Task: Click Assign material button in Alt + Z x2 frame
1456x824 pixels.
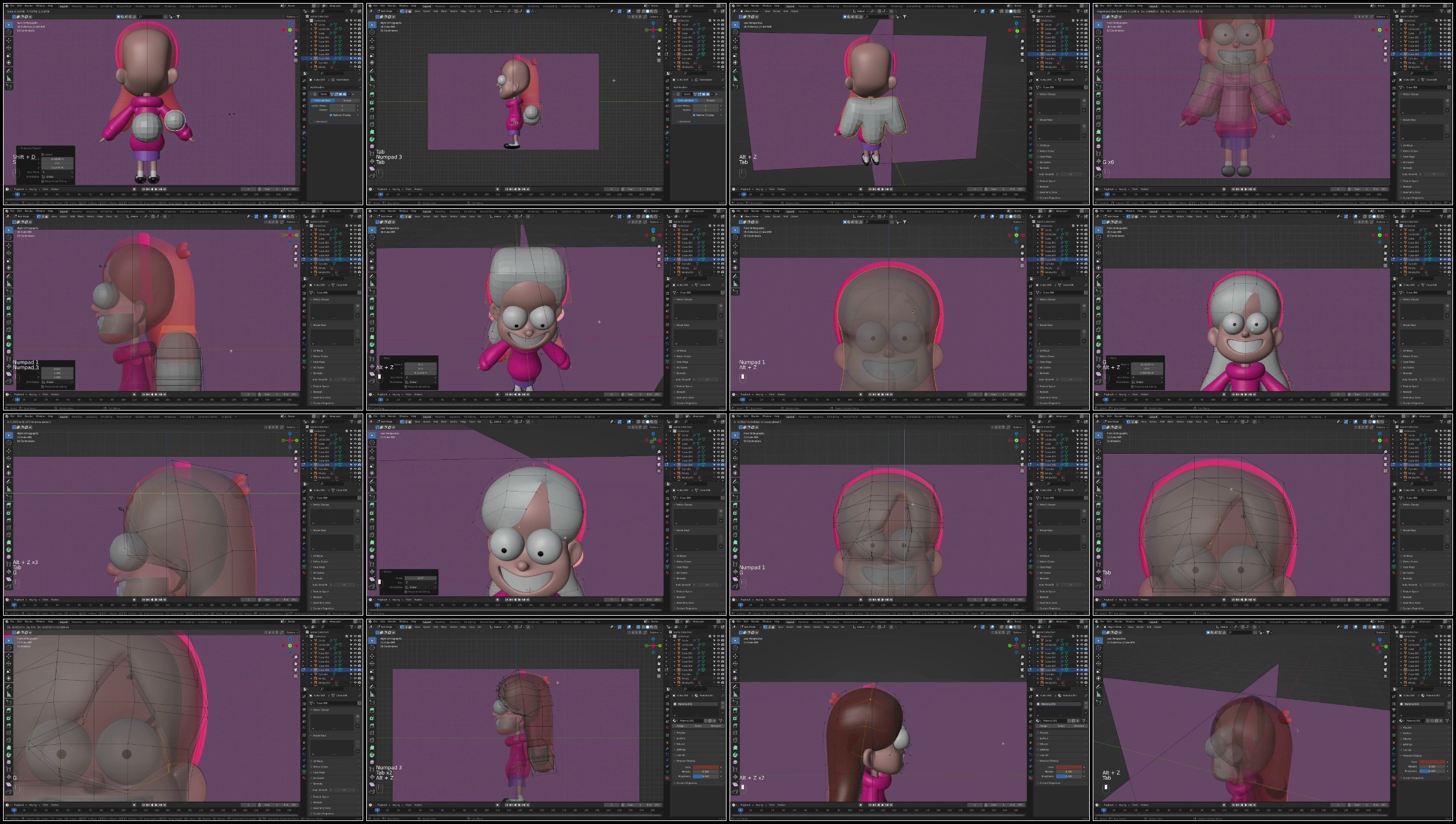Action: 1044,726
